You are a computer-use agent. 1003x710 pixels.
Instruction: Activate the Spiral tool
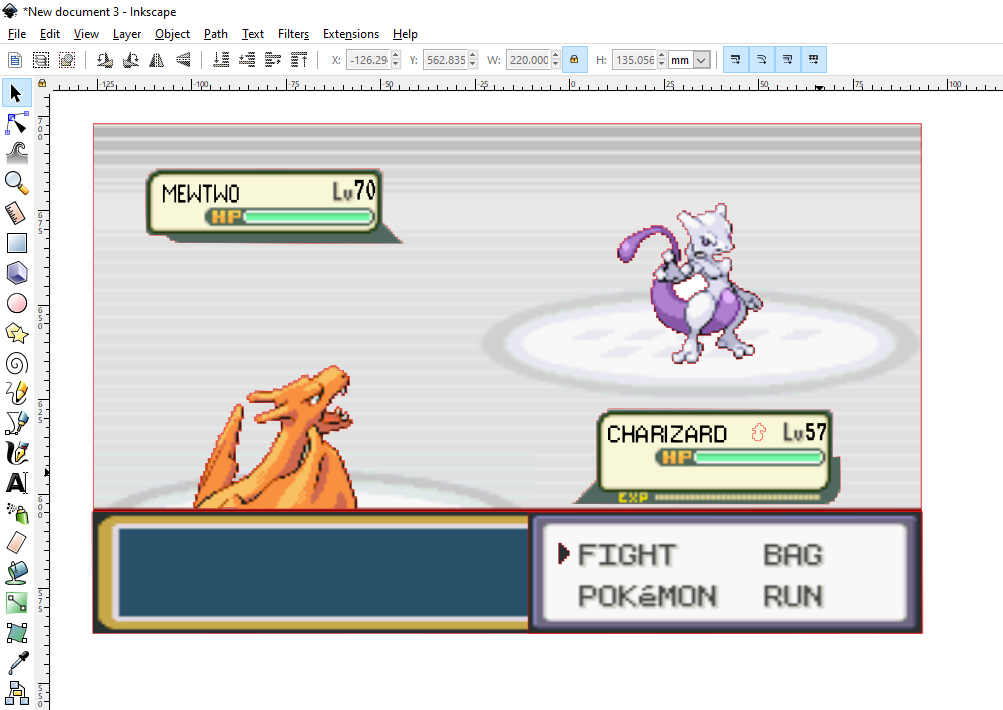(x=16, y=363)
